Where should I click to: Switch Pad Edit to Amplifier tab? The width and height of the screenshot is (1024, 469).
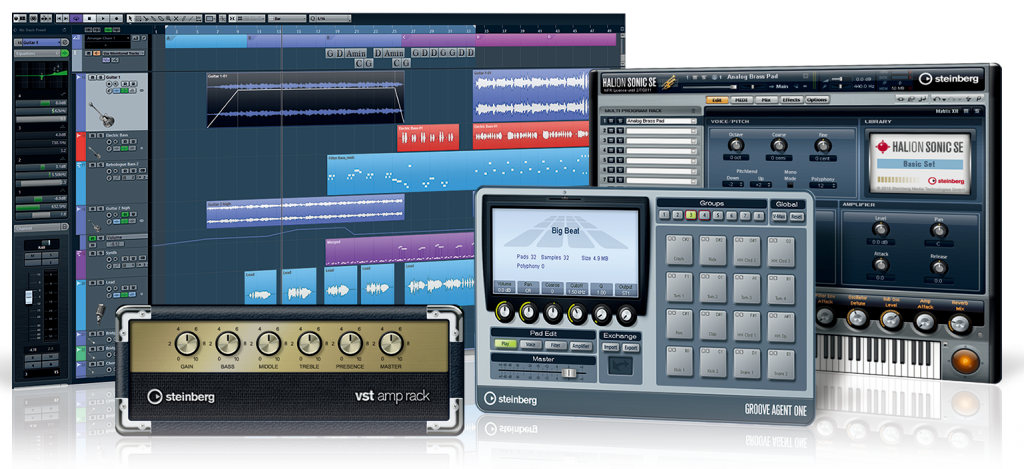coord(581,346)
